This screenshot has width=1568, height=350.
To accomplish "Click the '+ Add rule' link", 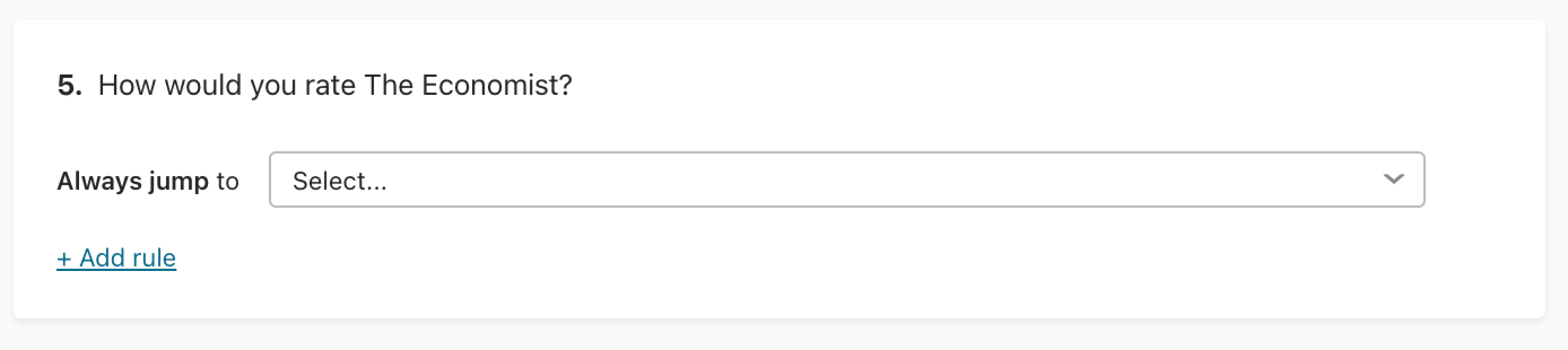I will point(116,258).
